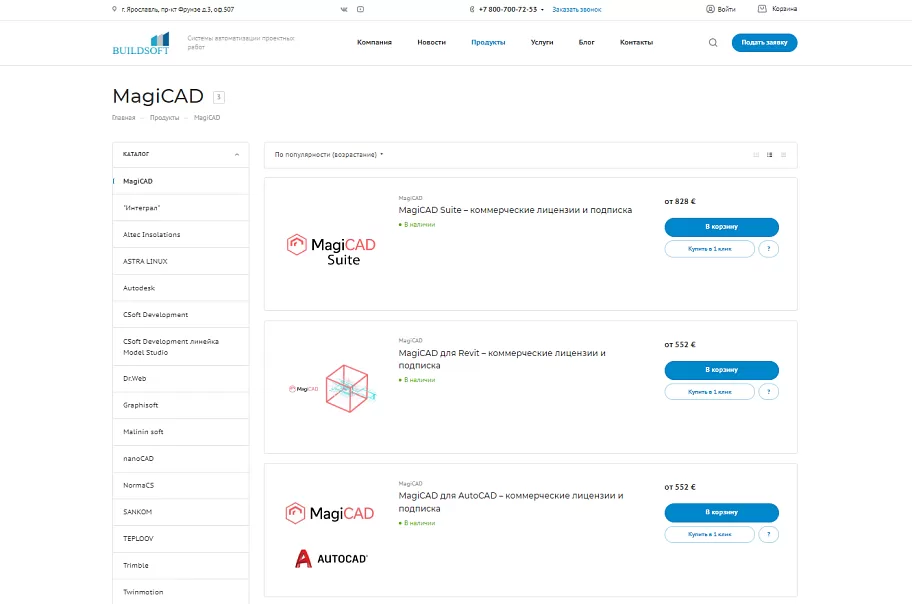Add MagiCAD для AutoCAD to cart
The width and height of the screenshot is (912, 604).
(x=721, y=513)
